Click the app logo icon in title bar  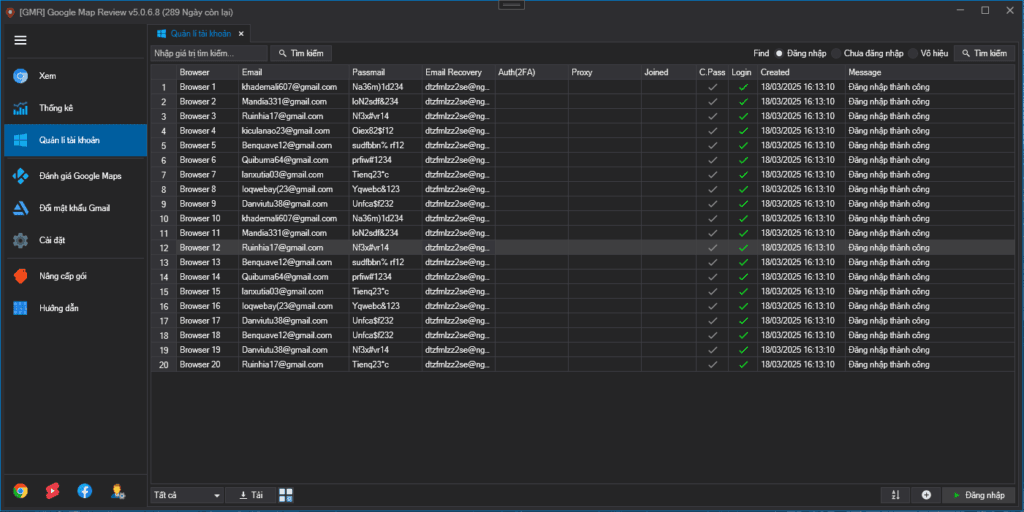click(10, 12)
